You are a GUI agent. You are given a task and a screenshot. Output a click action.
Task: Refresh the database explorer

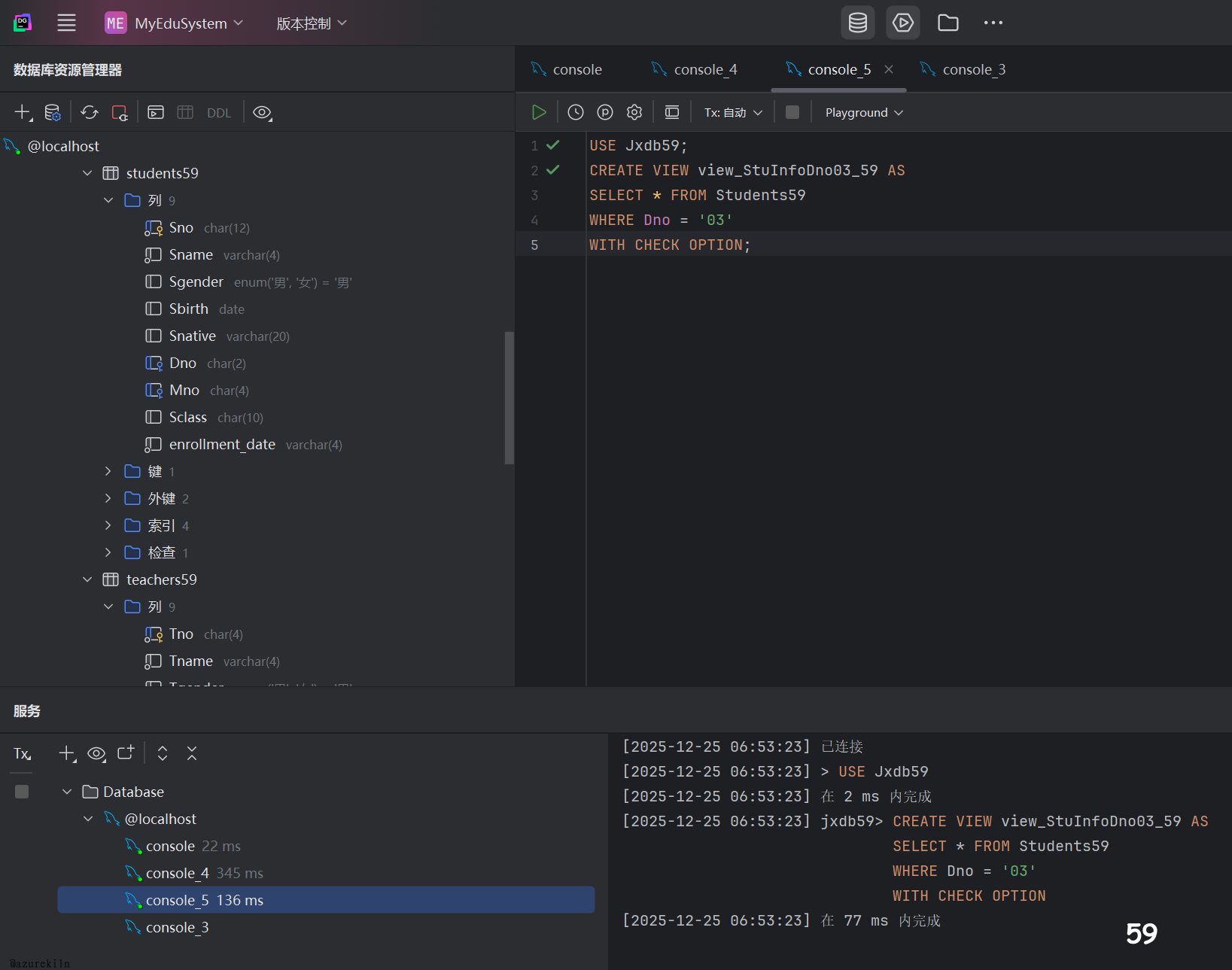click(x=90, y=112)
